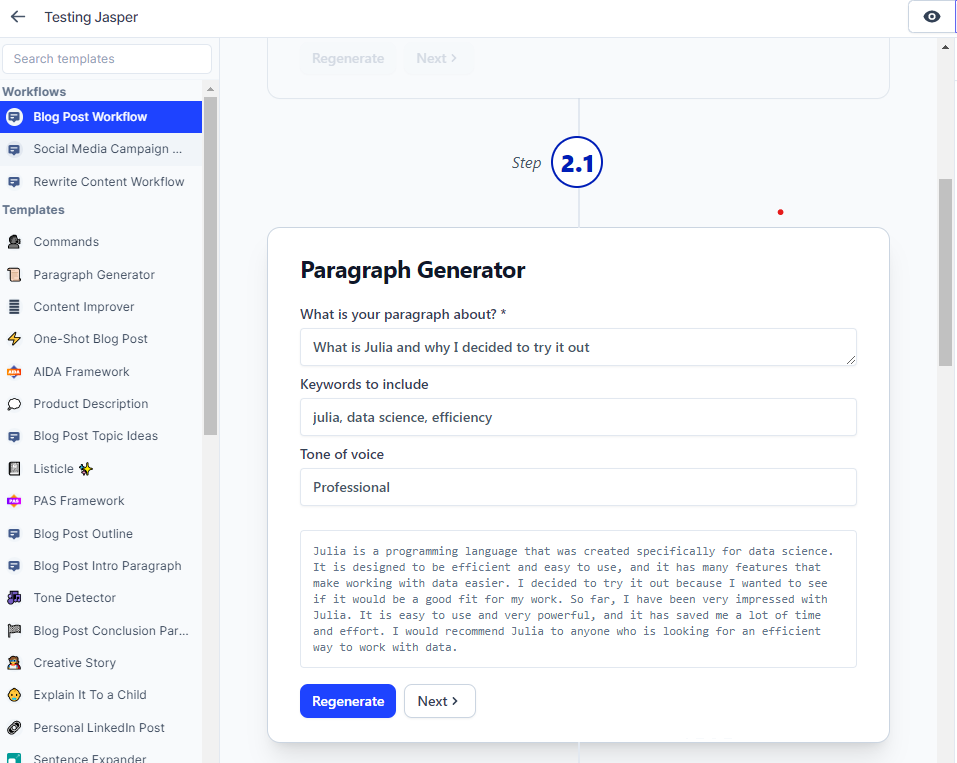Image resolution: width=957 pixels, height=763 pixels.
Task: Click the back arrow beside Testing Jasper
Action: (18, 17)
